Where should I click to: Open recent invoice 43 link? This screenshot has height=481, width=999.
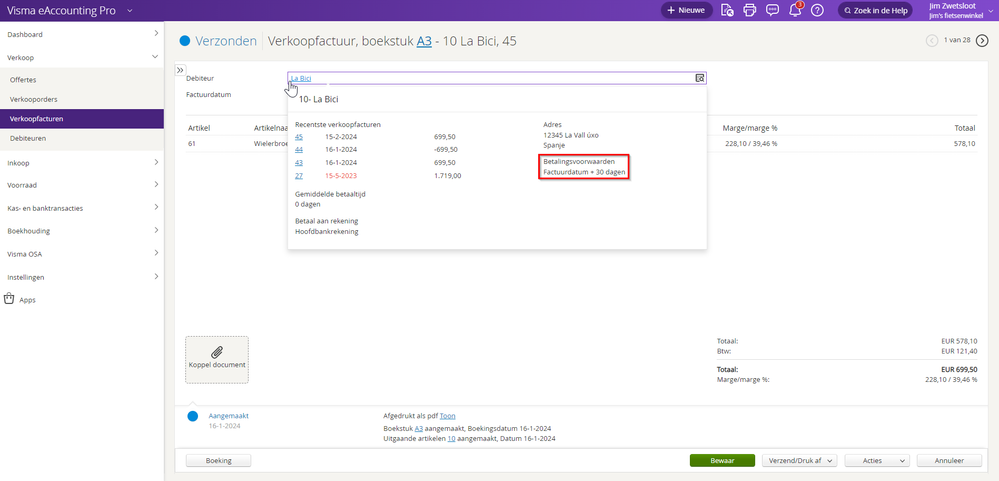299,162
